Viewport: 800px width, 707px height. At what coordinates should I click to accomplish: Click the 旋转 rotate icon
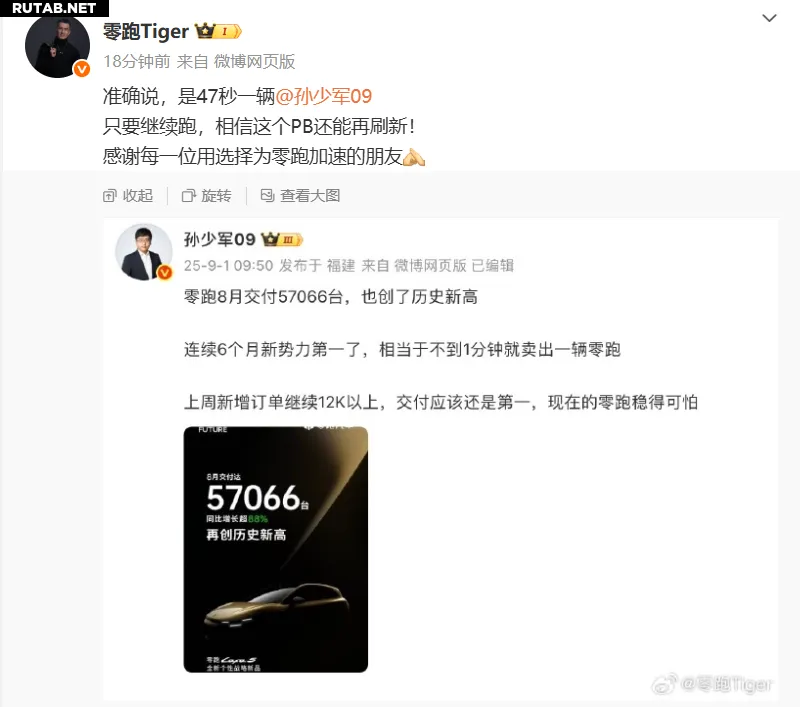(x=189, y=196)
